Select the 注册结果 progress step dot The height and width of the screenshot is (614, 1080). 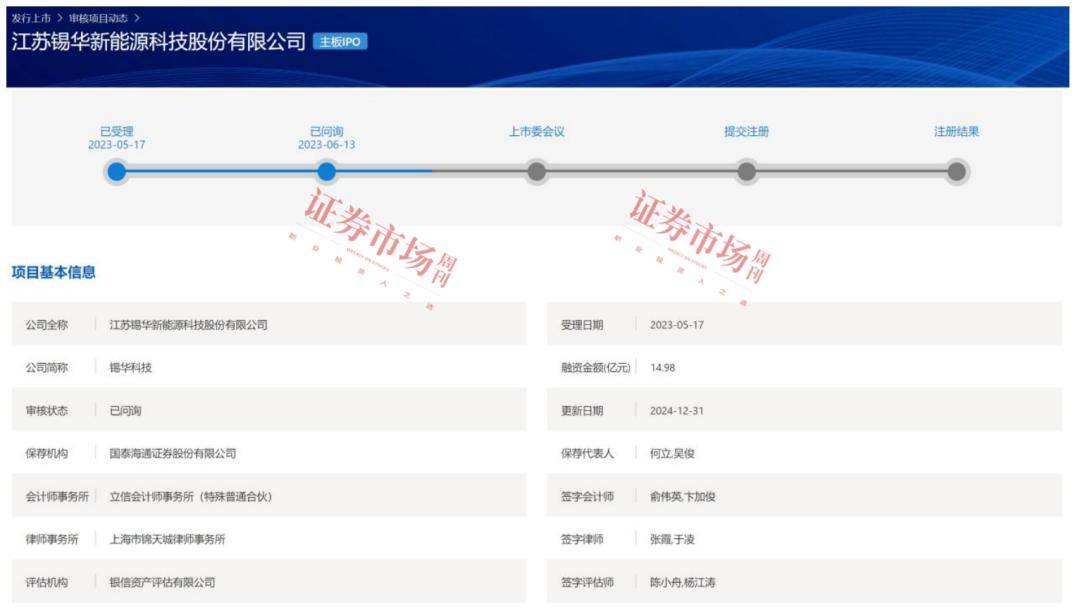(957, 171)
